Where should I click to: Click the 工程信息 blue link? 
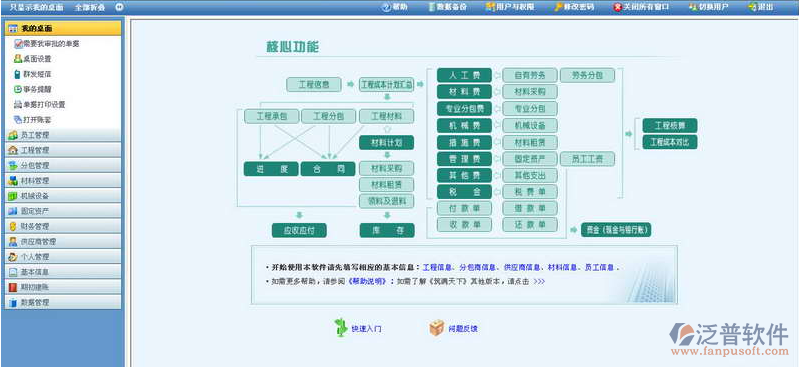437,267
